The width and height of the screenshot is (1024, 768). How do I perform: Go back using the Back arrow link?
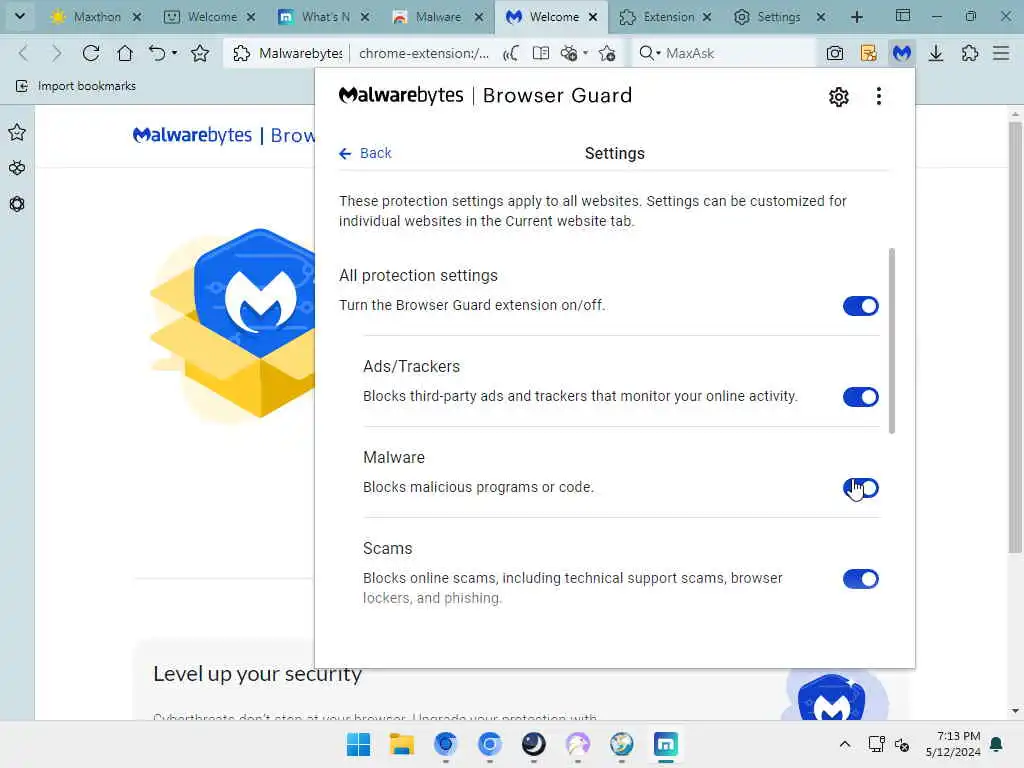point(365,153)
